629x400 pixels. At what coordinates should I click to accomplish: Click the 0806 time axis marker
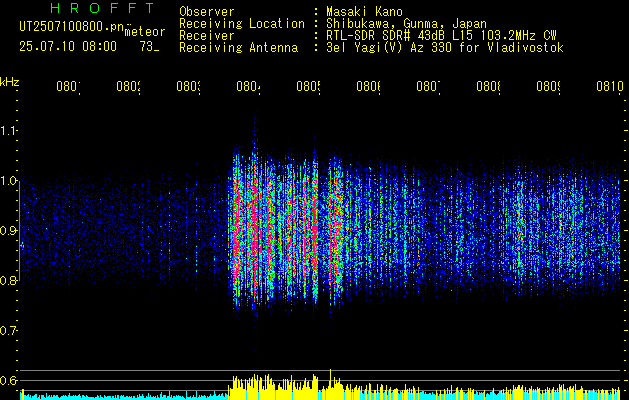click(x=368, y=86)
